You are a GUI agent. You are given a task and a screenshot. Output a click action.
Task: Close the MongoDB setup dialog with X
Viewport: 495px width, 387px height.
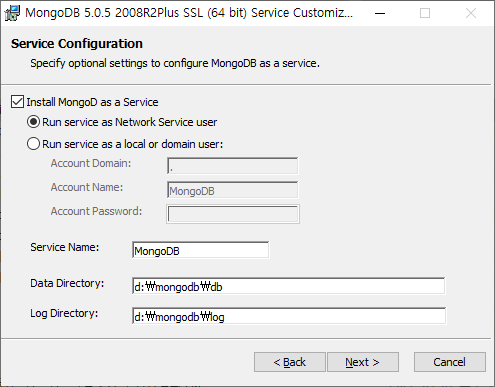[x=471, y=13]
